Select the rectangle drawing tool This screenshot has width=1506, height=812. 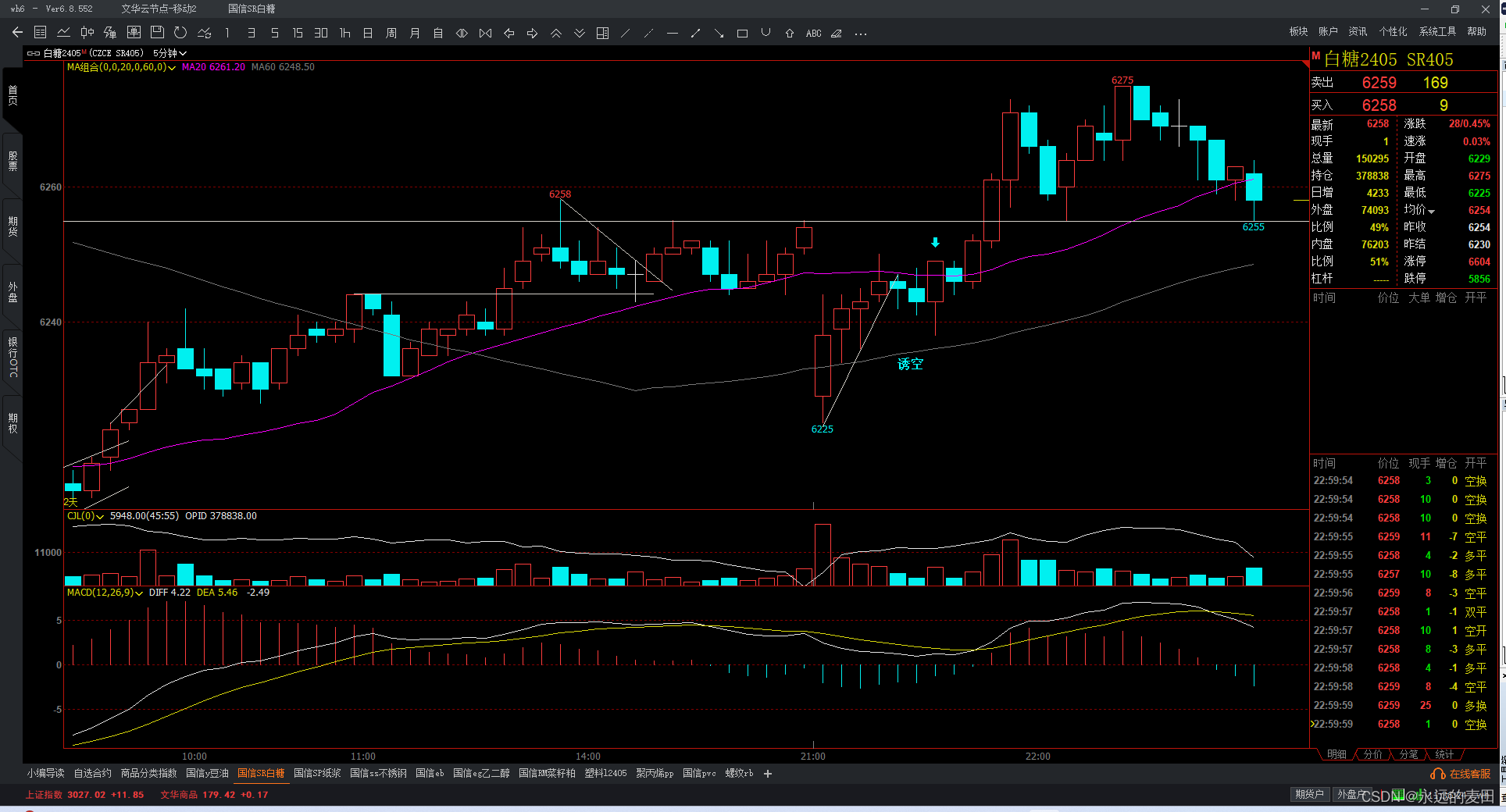[x=743, y=33]
